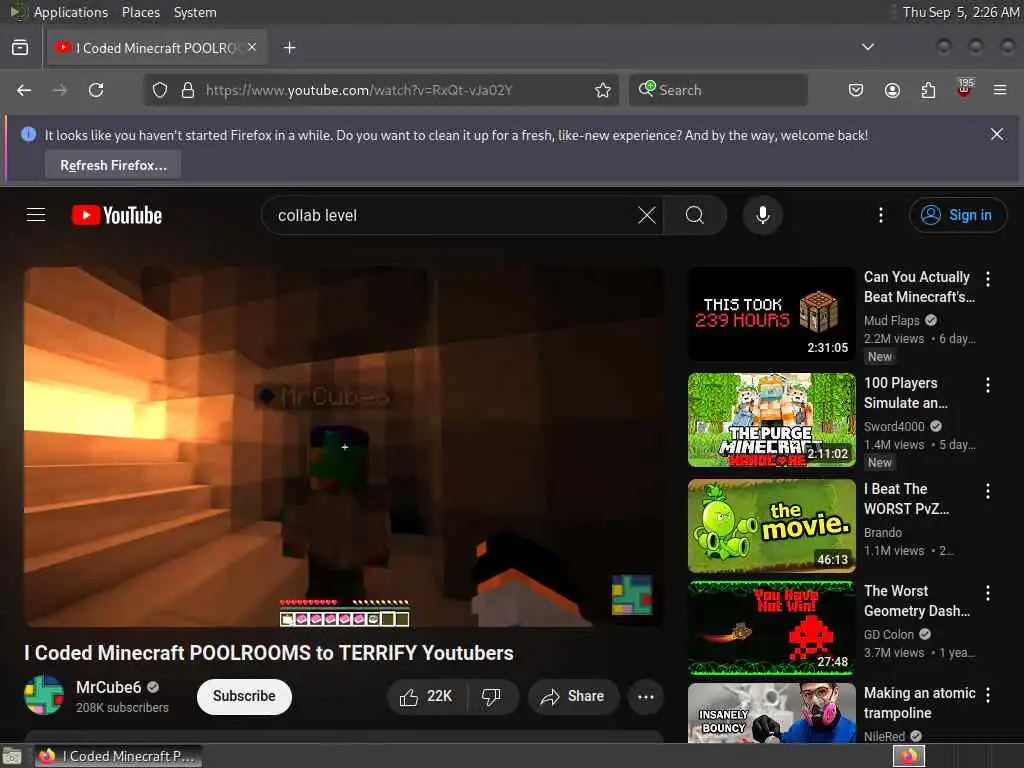
Task: Share the video
Action: pyautogui.click(x=573, y=697)
